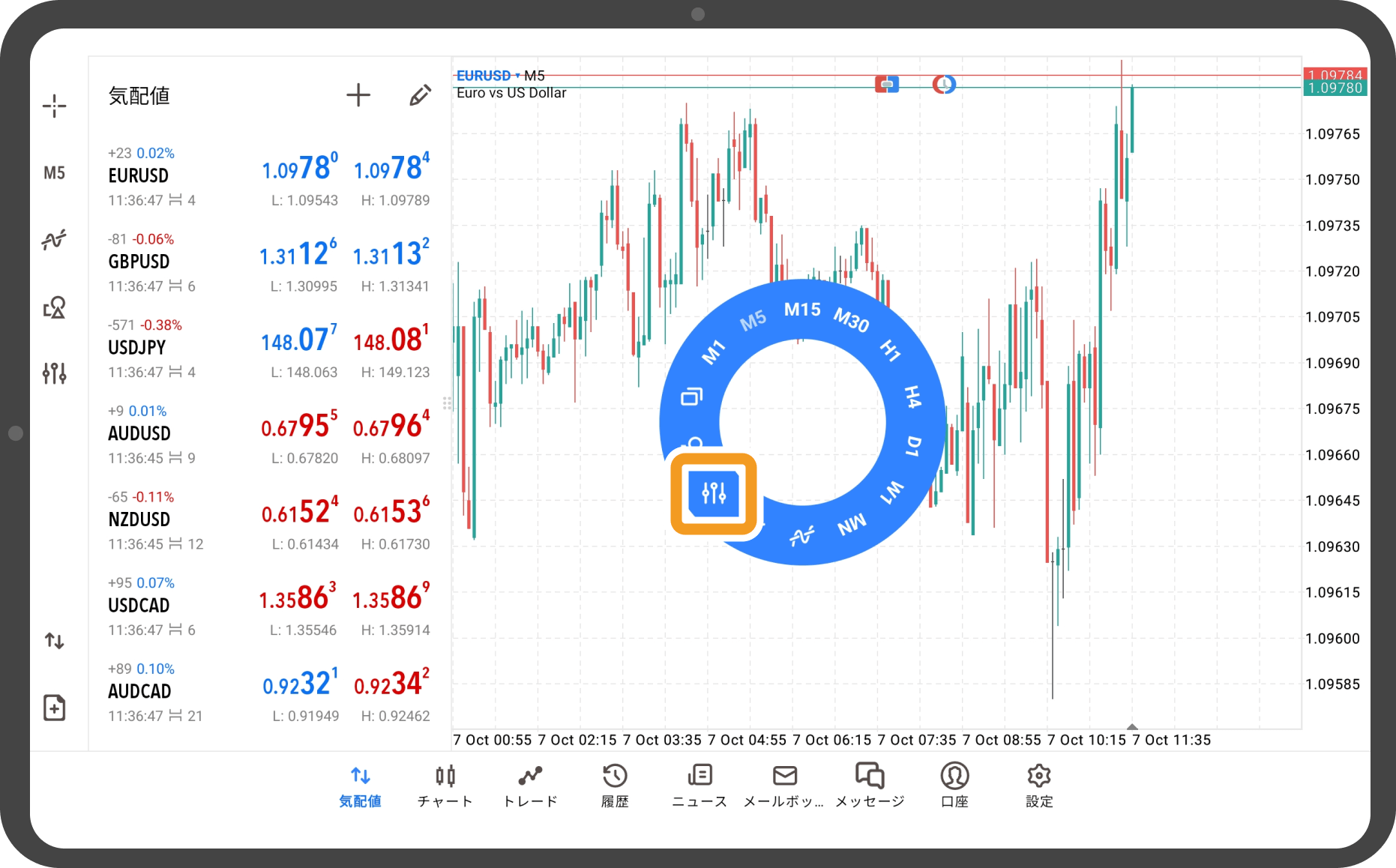Screen dimensions: 1396x868
Task: Open the indicators icon in left sidebar
Action: click(x=54, y=240)
